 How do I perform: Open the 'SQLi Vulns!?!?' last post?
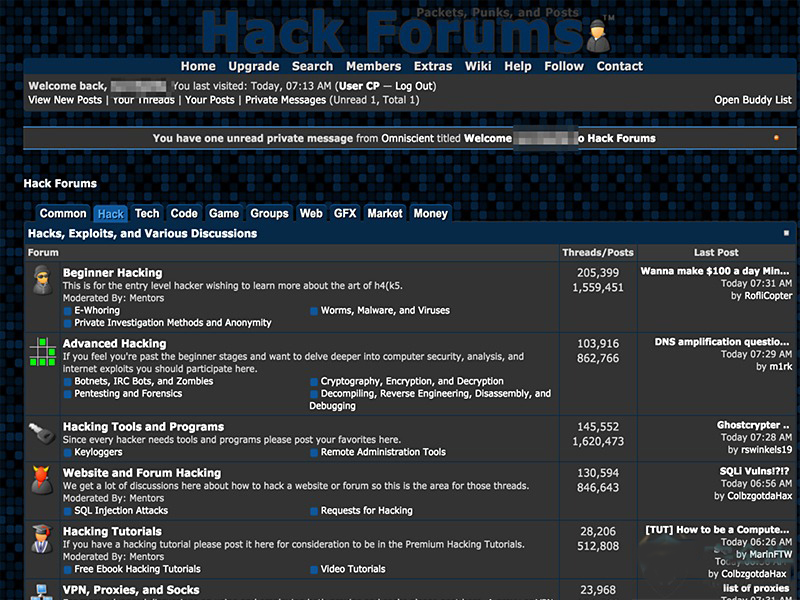(755, 472)
